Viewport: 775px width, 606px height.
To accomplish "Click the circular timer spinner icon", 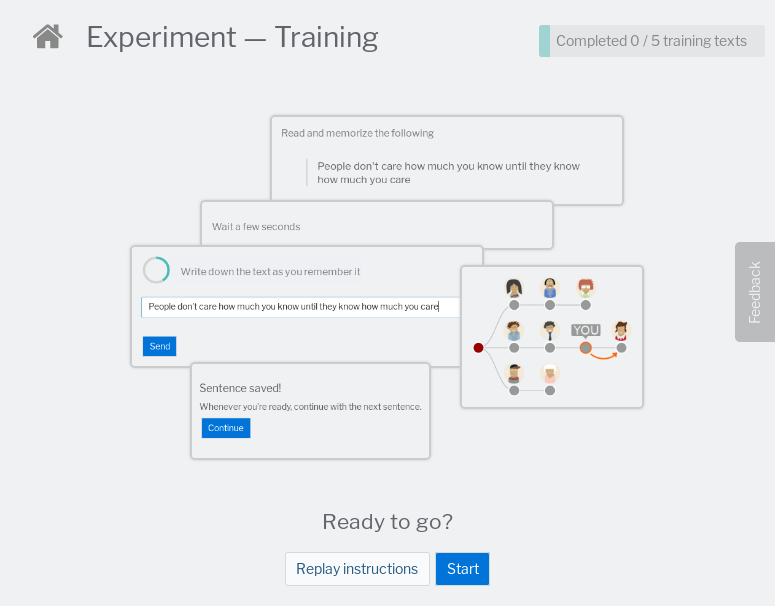I will tap(156, 270).
